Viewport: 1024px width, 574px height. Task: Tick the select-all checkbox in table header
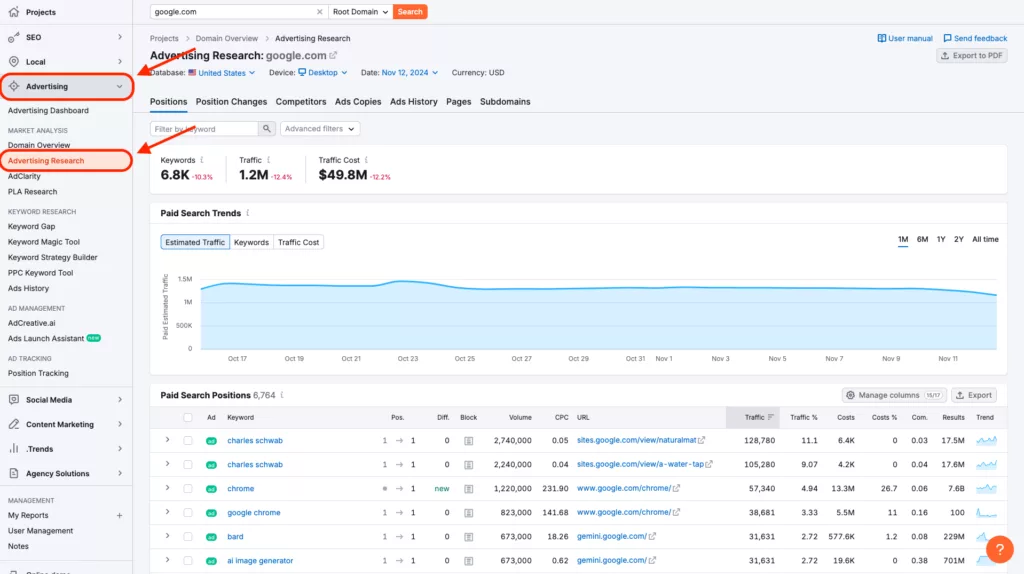pos(187,417)
